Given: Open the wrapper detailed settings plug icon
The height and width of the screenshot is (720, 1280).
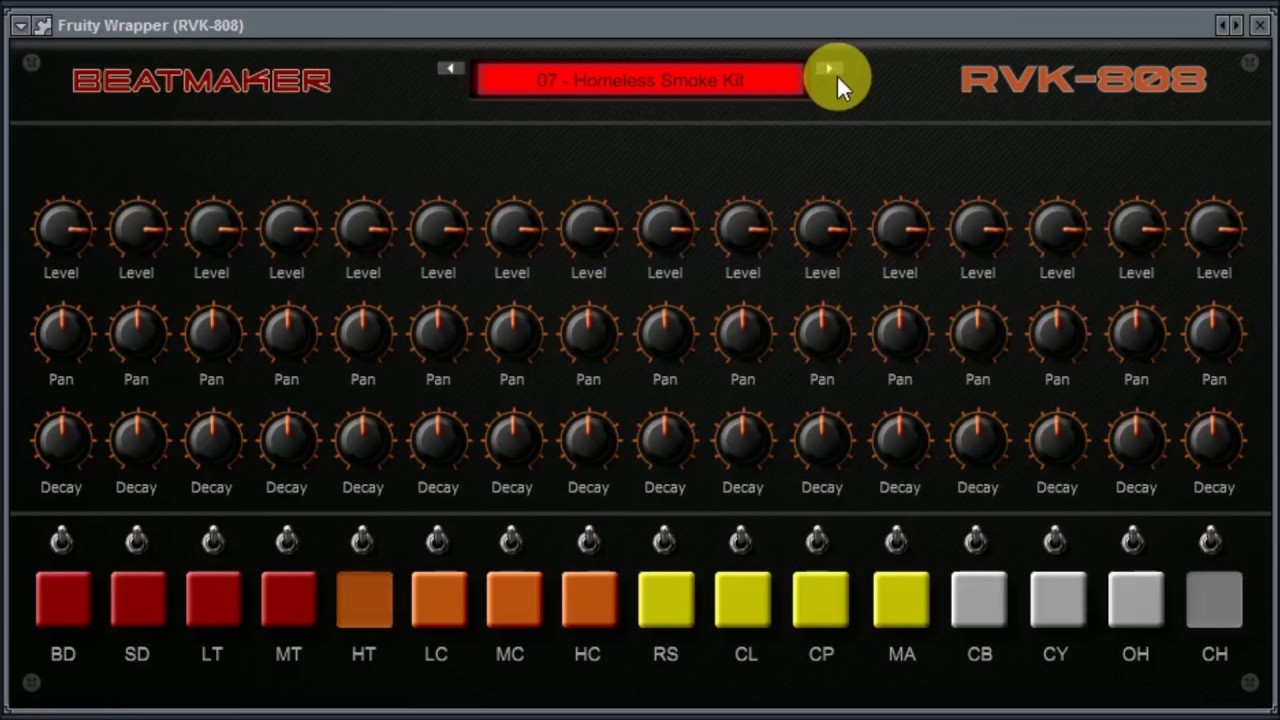Looking at the screenshot, I should 42,25.
